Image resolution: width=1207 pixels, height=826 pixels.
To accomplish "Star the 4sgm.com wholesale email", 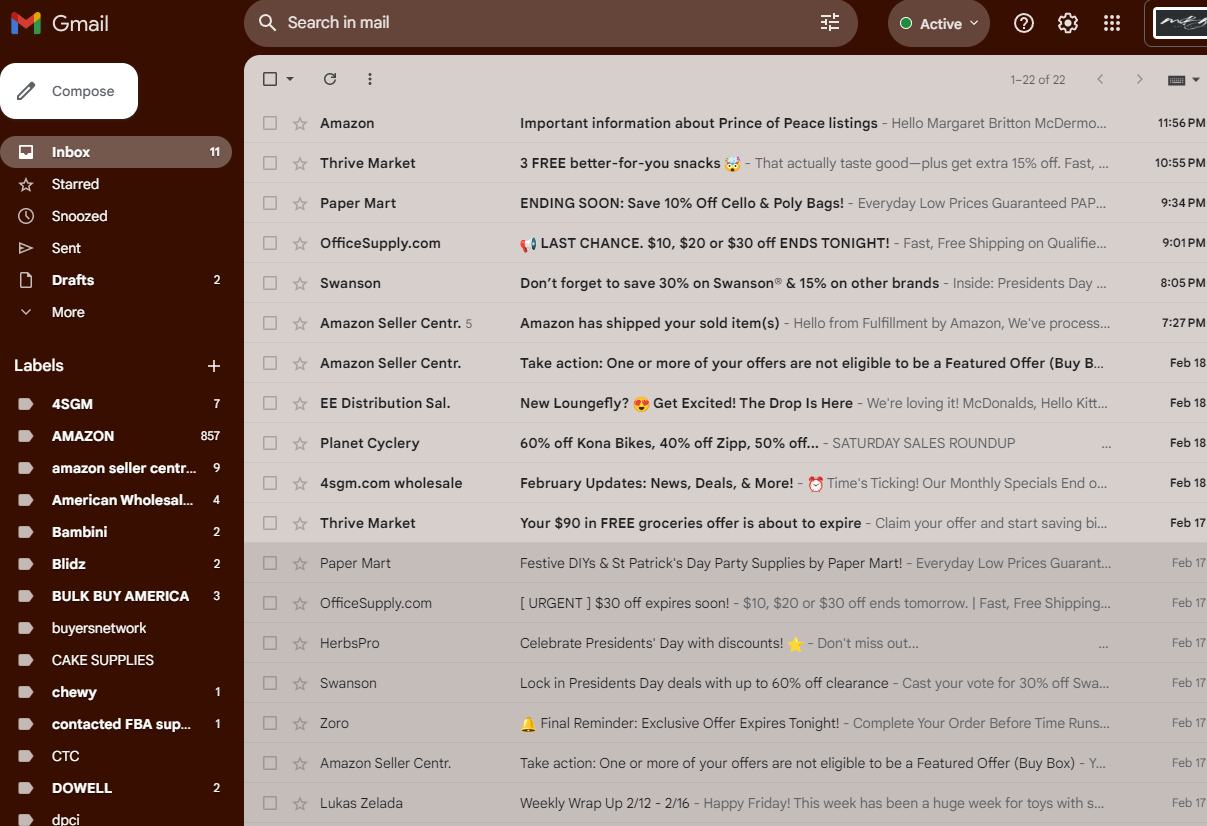I will [x=299, y=483].
